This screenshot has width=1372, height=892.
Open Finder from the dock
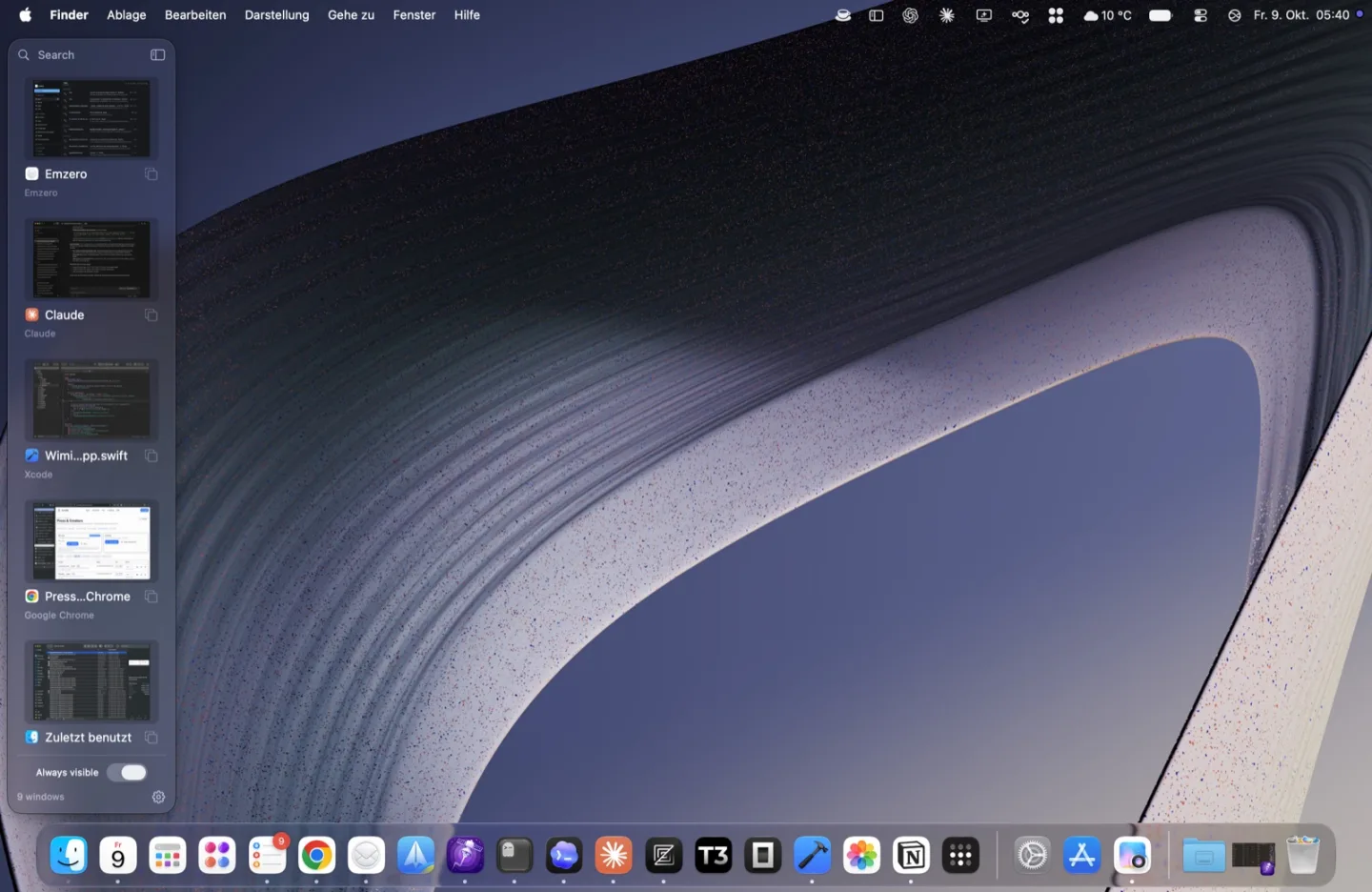click(69, 855)
